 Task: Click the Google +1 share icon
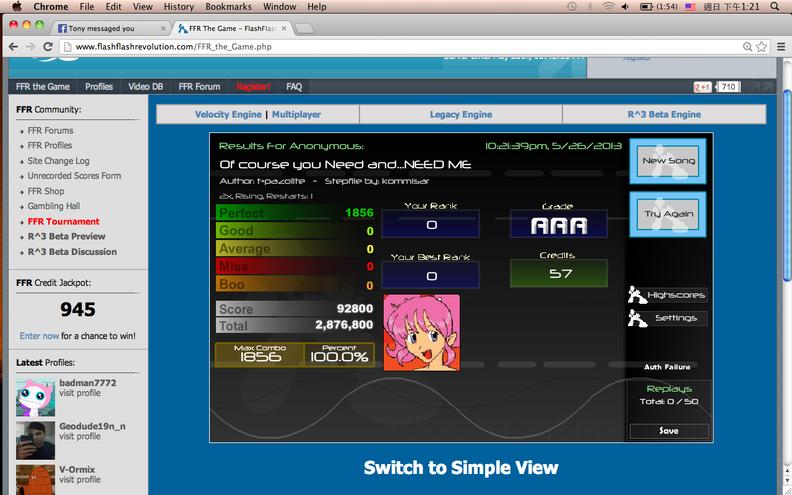pos(703,87)
